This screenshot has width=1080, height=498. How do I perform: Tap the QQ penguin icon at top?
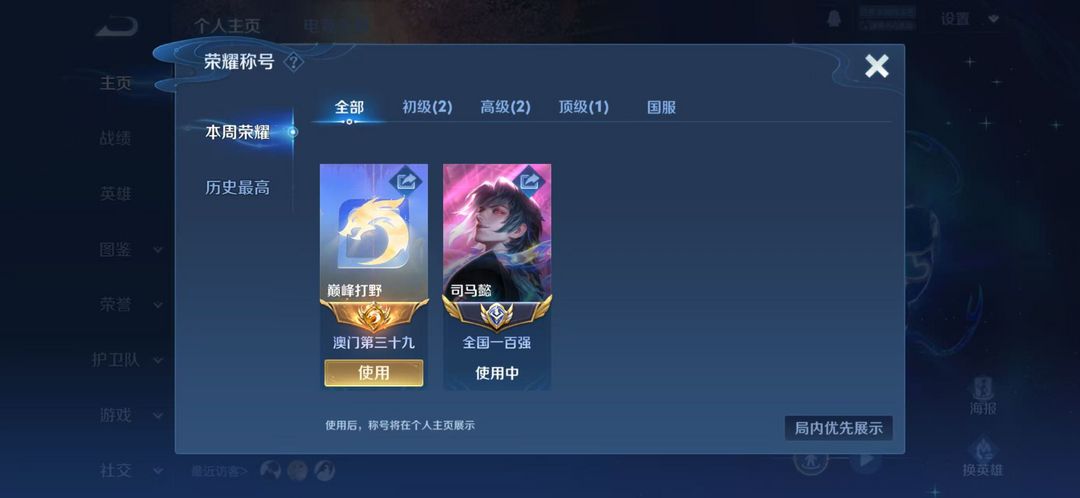(833, 19)
